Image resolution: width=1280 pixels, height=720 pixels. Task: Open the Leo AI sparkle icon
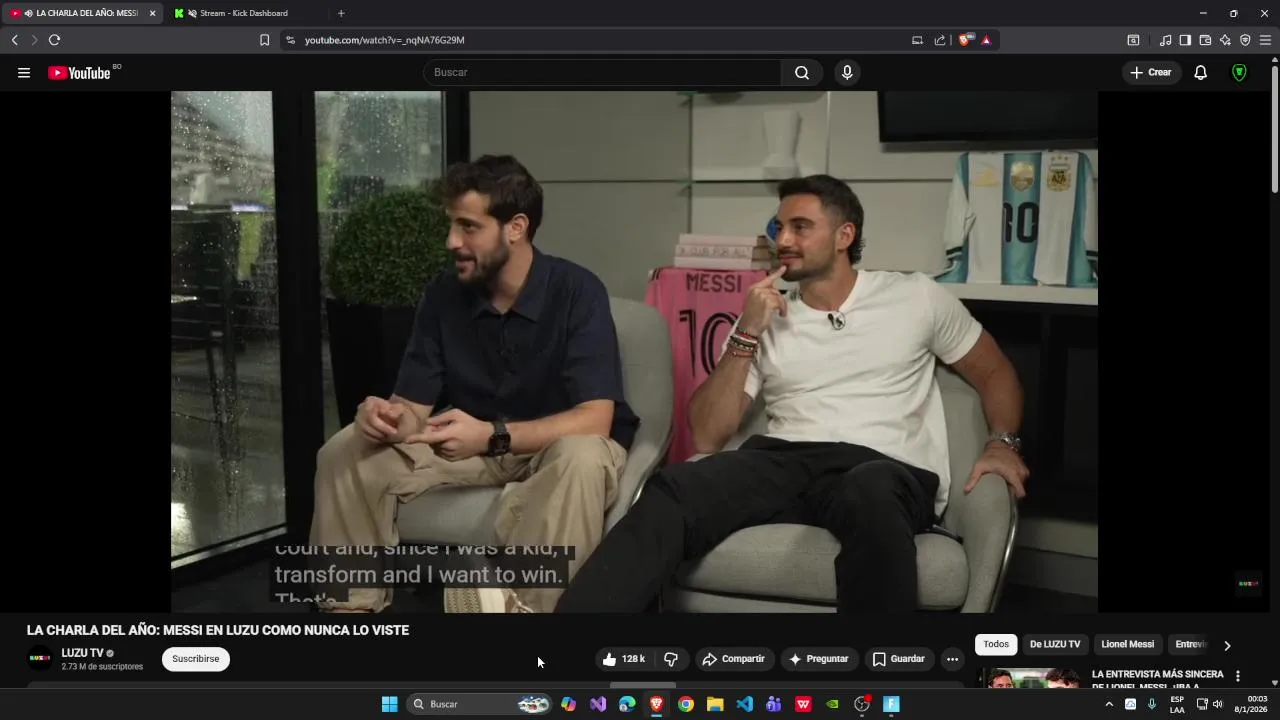click(1225, 40)
